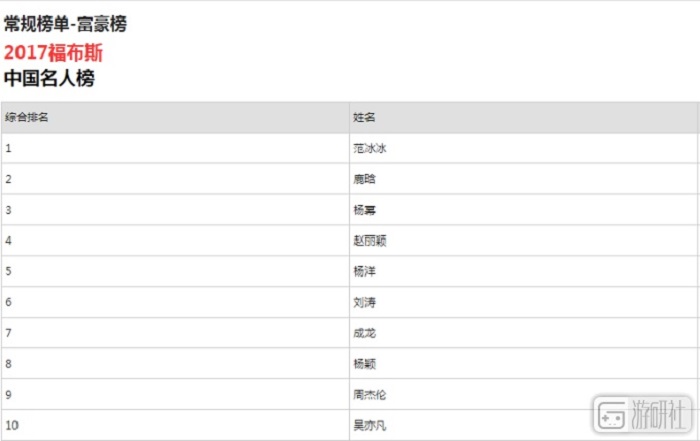Click the game controller watermark icon
The image size is (700, 441).
click(x=611, y=414)
